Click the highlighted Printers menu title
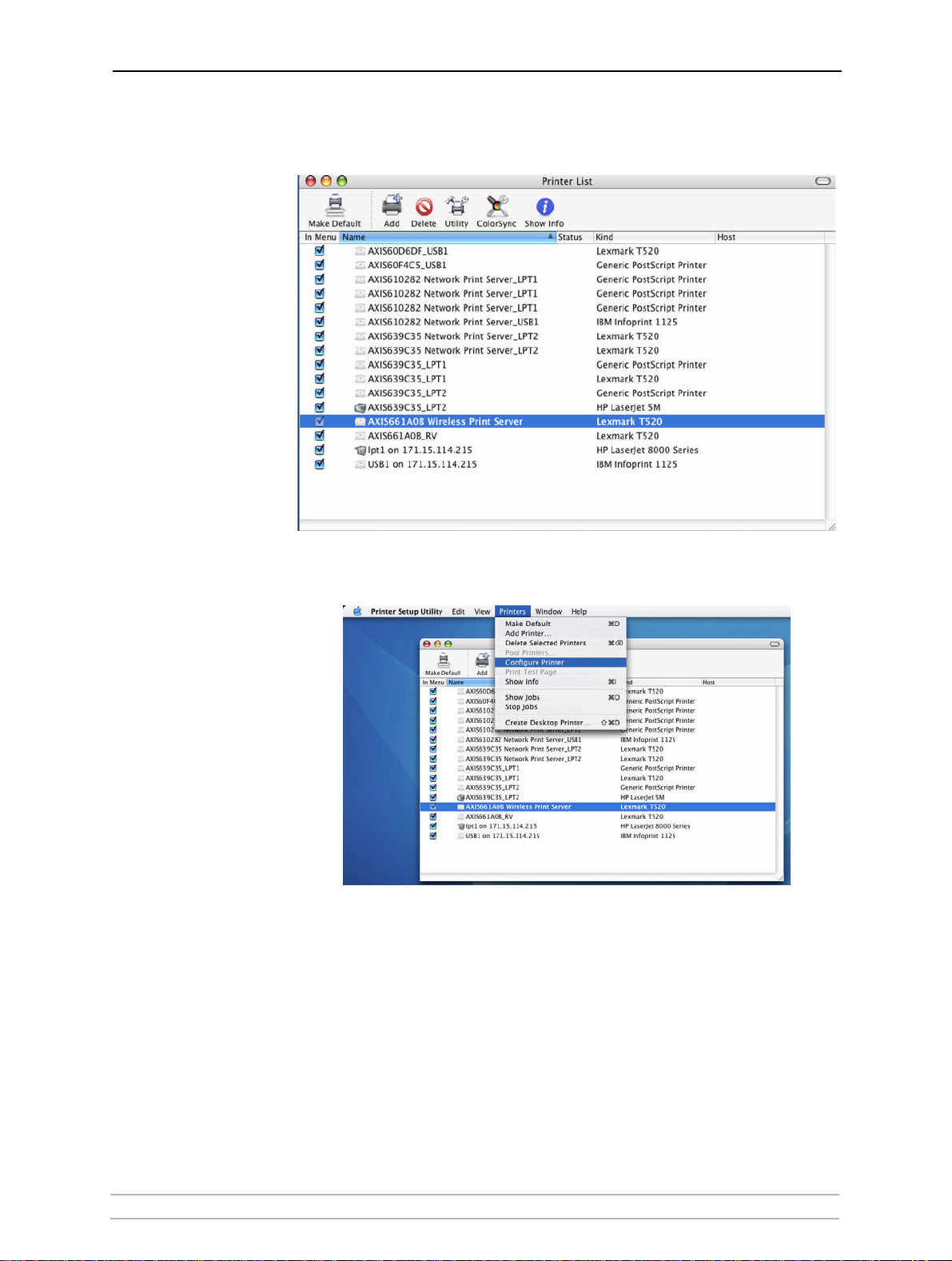952x1261 pixels. [512, 612]
